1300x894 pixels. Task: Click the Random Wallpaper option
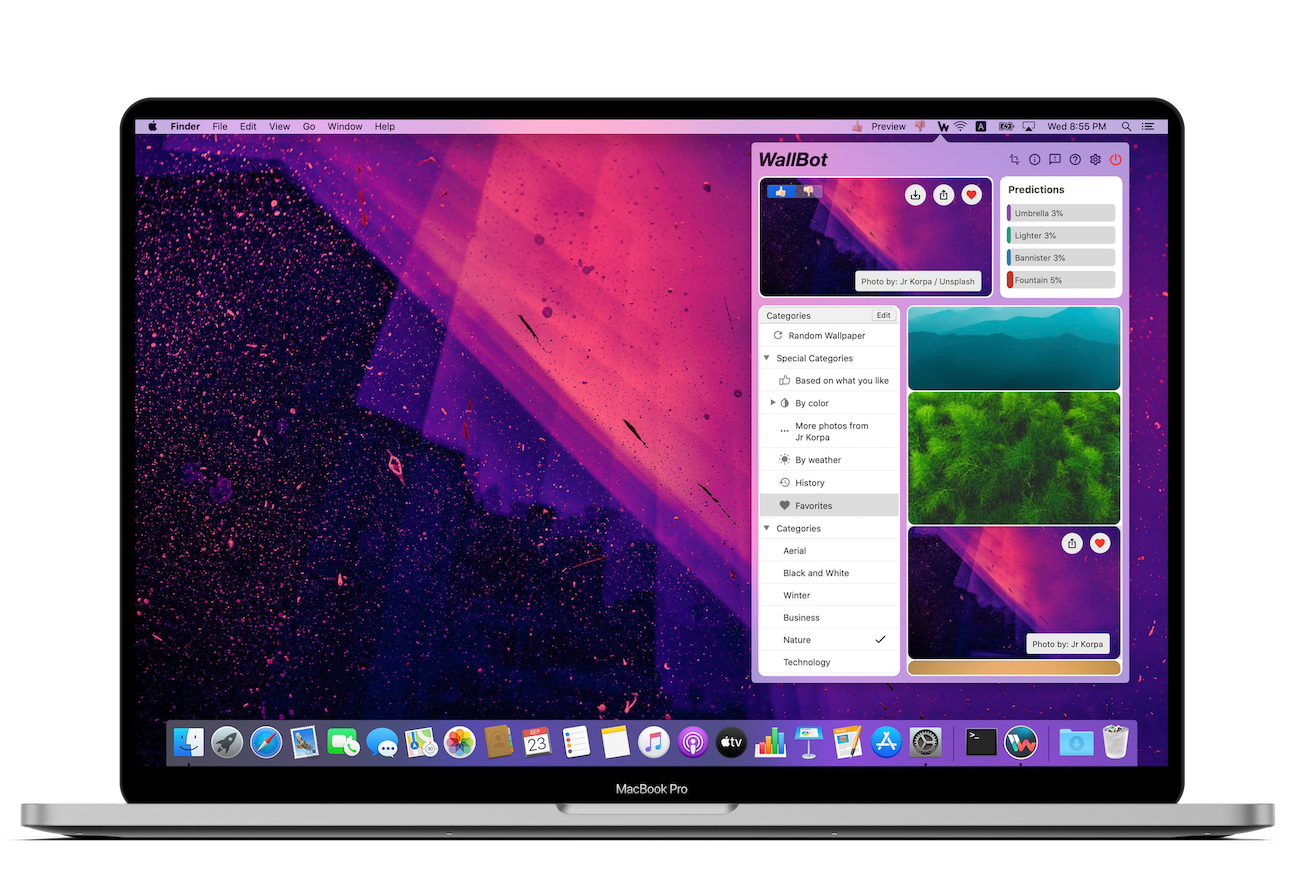click(x=826, y=336)
